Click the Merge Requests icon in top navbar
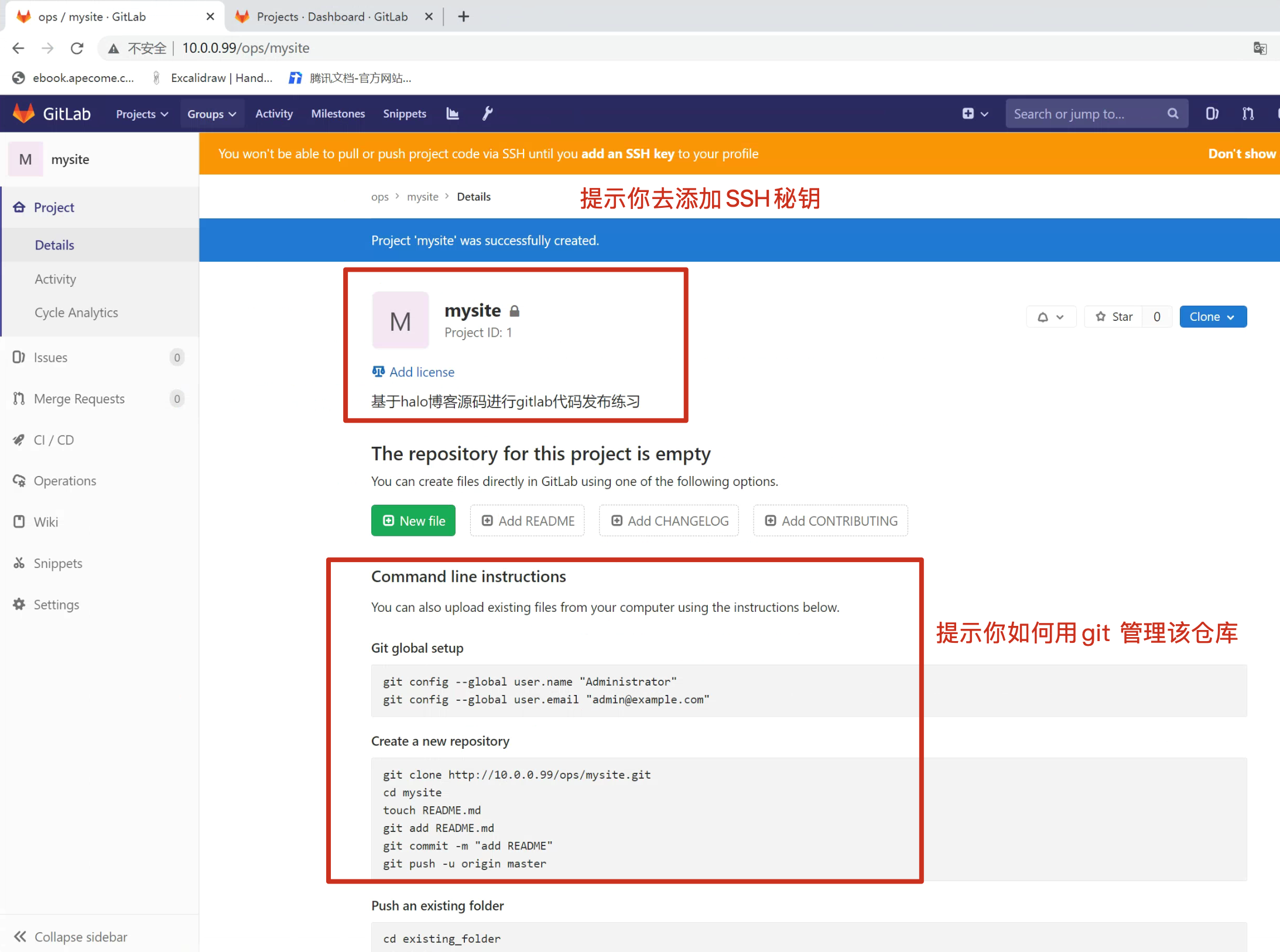Image resolution: width=1280 pixels, height=952 pixels. [x=1248, y=114]
